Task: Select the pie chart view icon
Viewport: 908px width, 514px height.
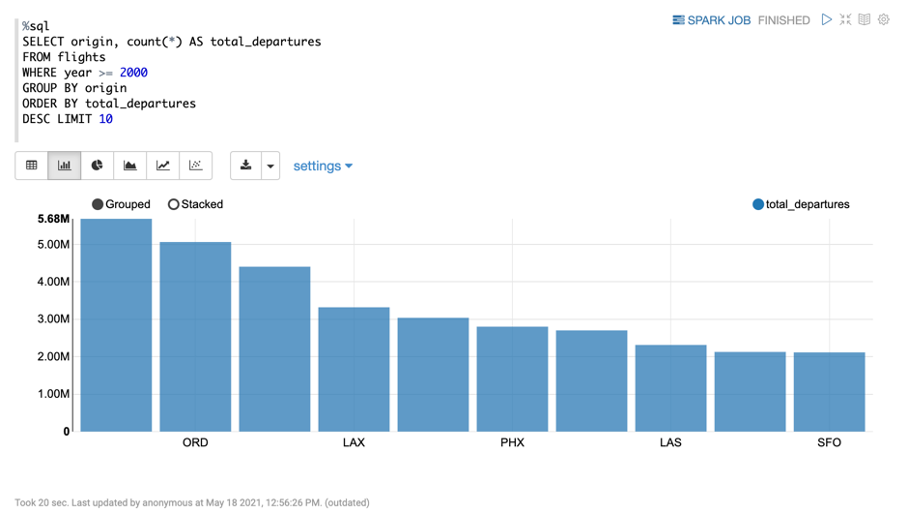Action: pos(97,166)
